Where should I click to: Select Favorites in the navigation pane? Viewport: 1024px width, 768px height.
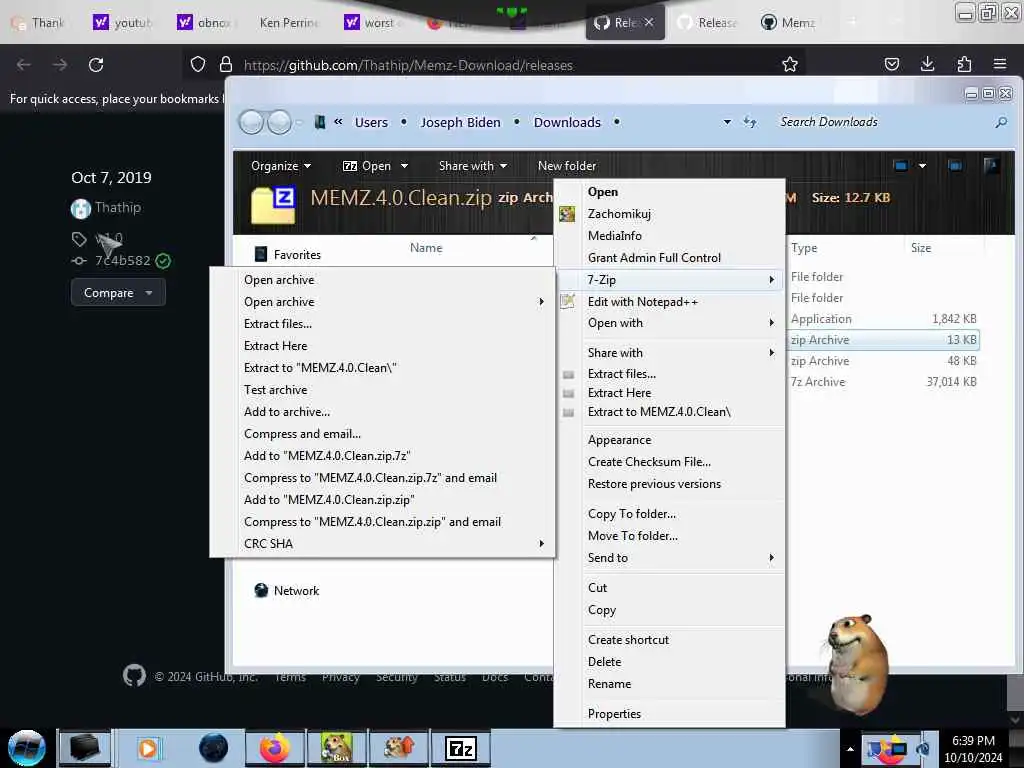(297, 255)
